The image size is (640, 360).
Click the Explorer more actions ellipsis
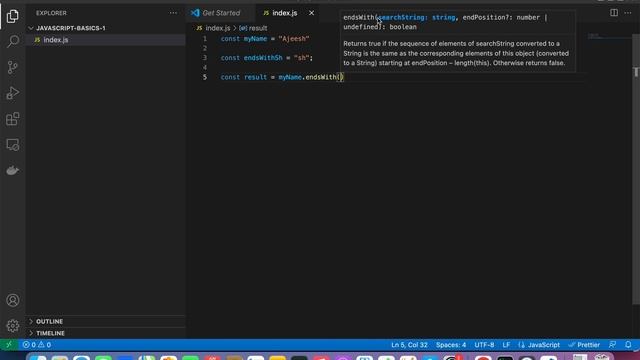click(x=173, y=13)
